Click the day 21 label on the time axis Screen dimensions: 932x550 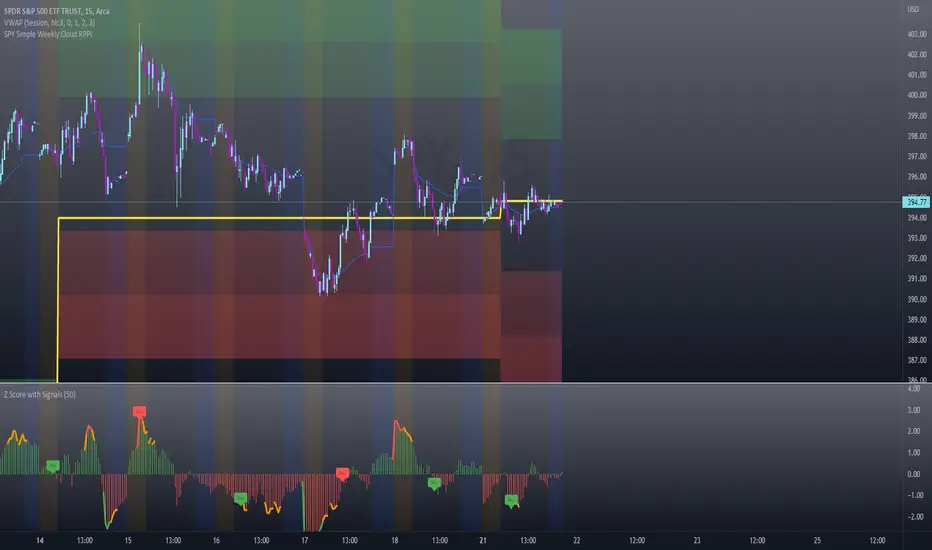click(x=483, y=540)
